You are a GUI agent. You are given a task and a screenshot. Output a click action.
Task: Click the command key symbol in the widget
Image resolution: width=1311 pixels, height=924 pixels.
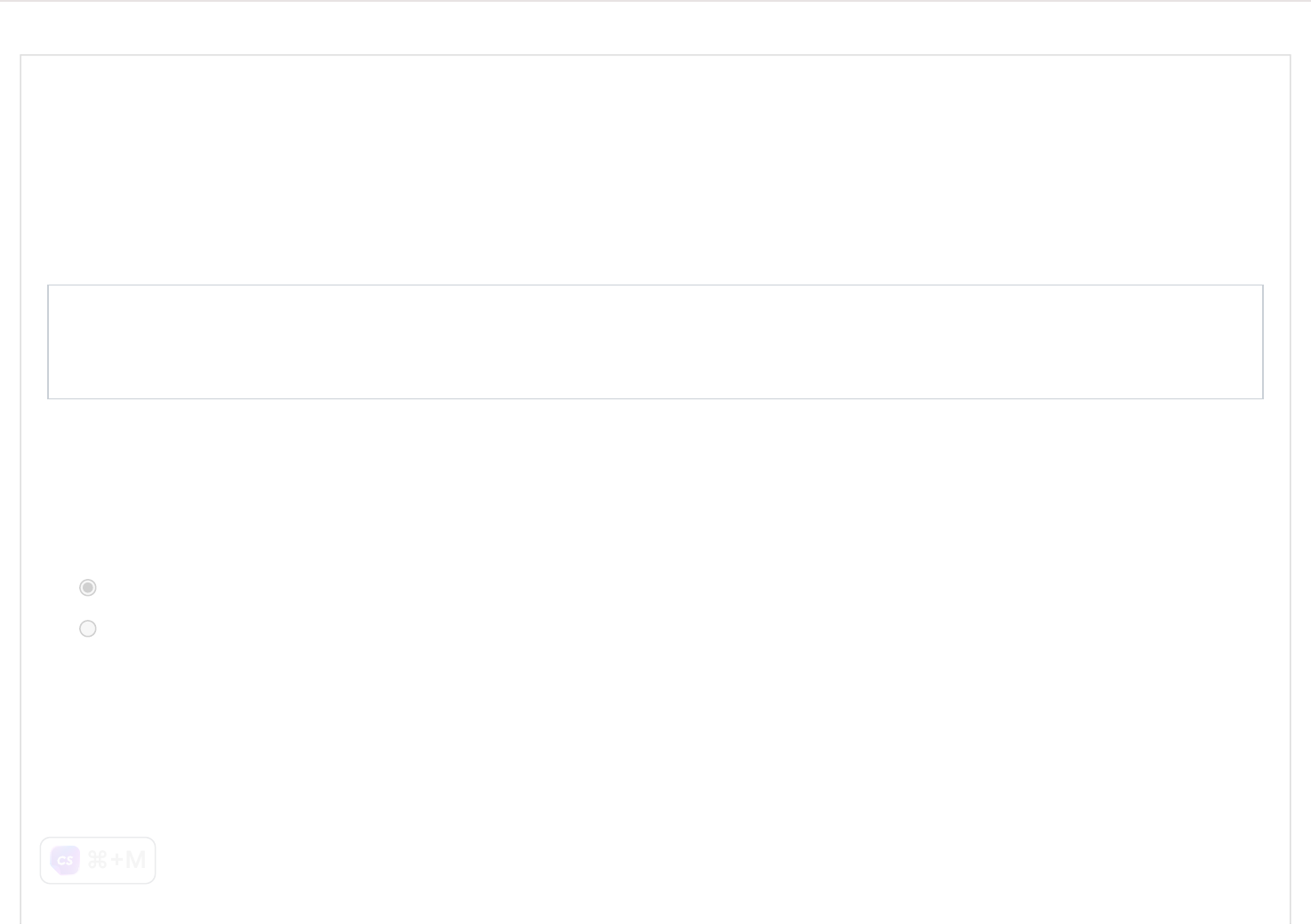[x=97, y=860]
